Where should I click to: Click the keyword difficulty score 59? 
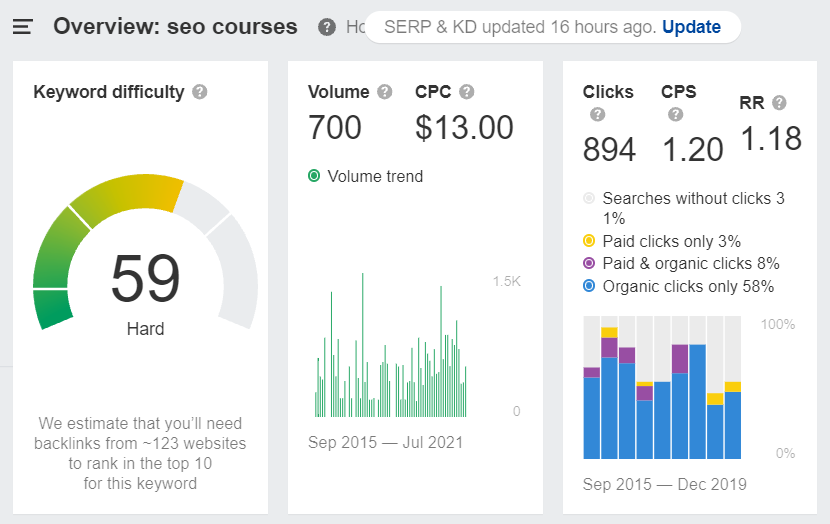(x=145, y=279)
